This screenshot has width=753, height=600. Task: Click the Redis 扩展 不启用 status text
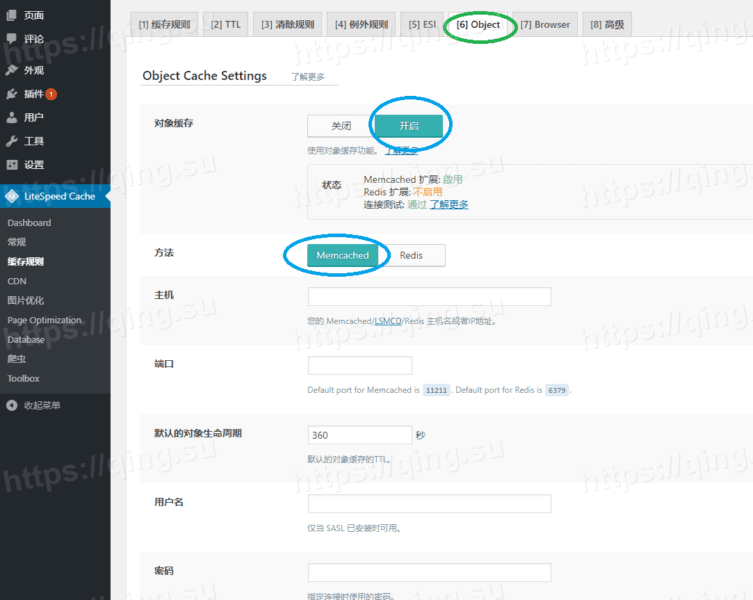pos(403,192)
